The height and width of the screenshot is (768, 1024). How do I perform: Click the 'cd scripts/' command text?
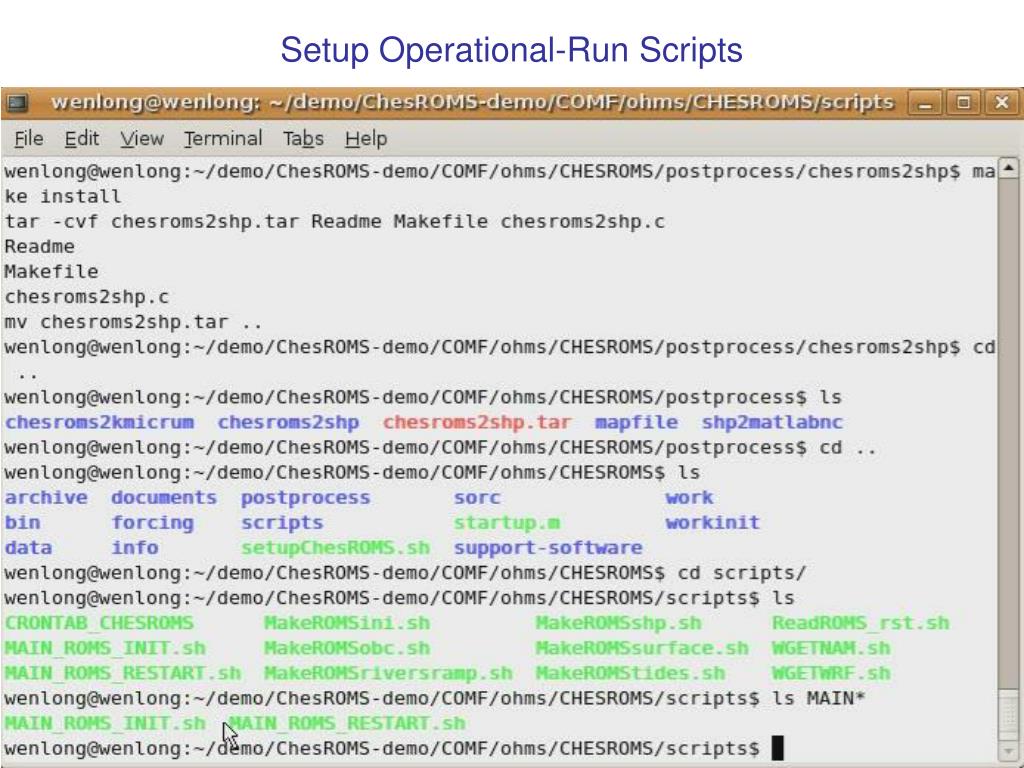tap(742, 573)
